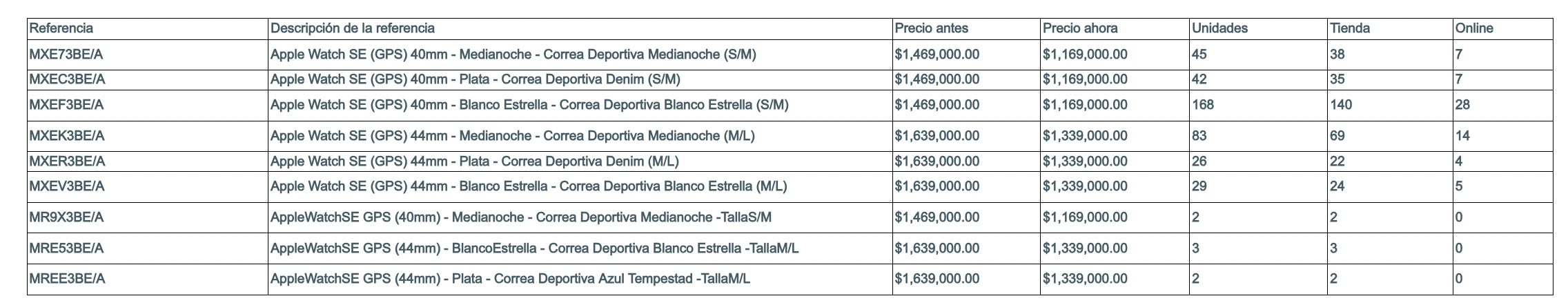Click the Precio antes column header
Screen dimensions: 1568x305
coord(932,28)
